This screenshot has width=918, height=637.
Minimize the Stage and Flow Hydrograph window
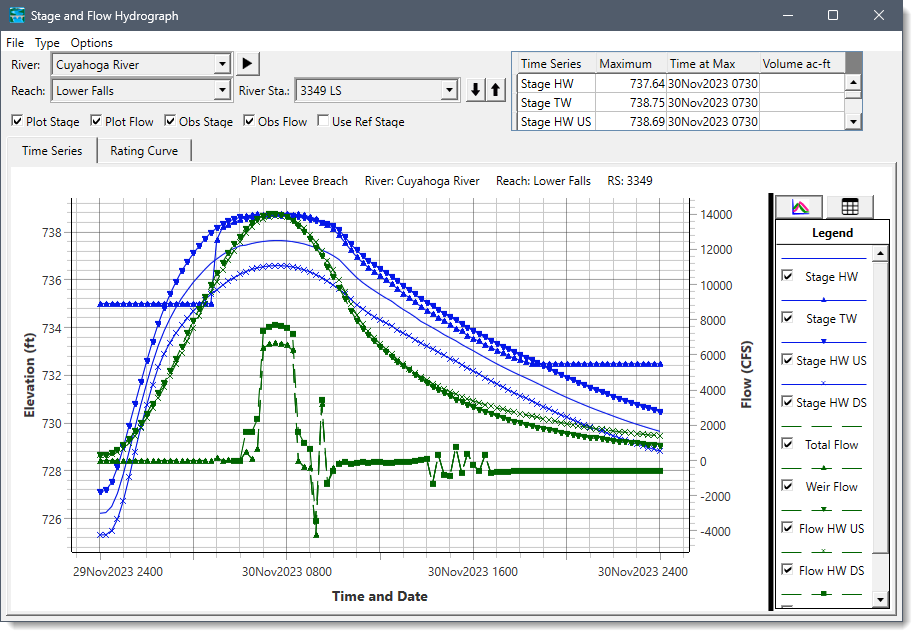787,15
